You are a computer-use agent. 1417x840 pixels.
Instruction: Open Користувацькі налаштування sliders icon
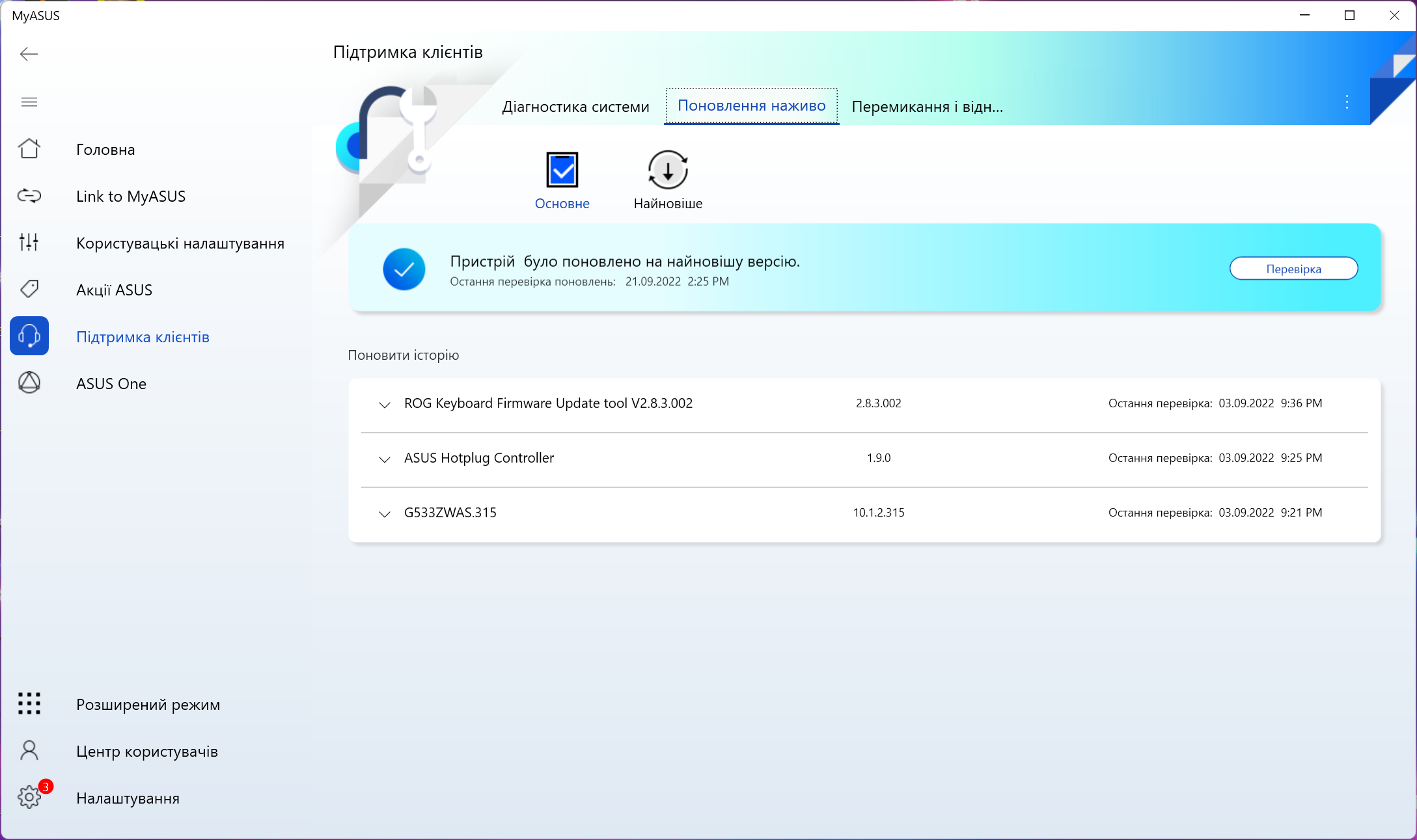(29, 243)
